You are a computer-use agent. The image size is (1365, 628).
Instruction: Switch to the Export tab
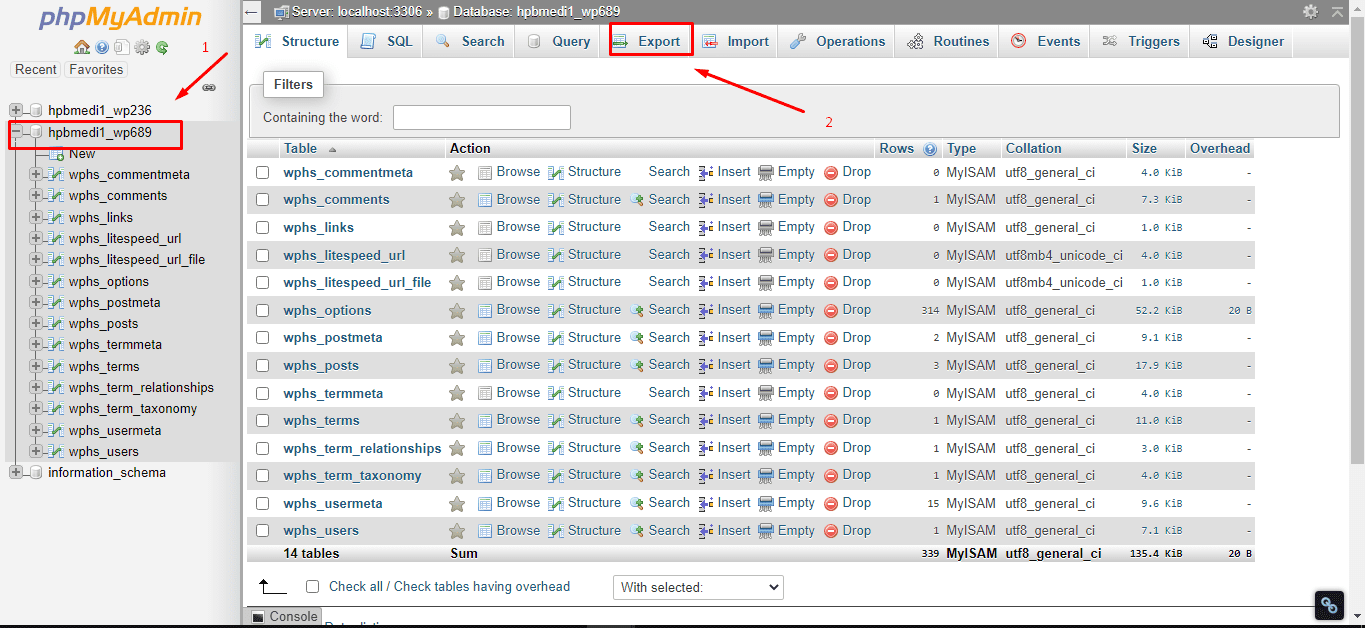tap(648, 41)
